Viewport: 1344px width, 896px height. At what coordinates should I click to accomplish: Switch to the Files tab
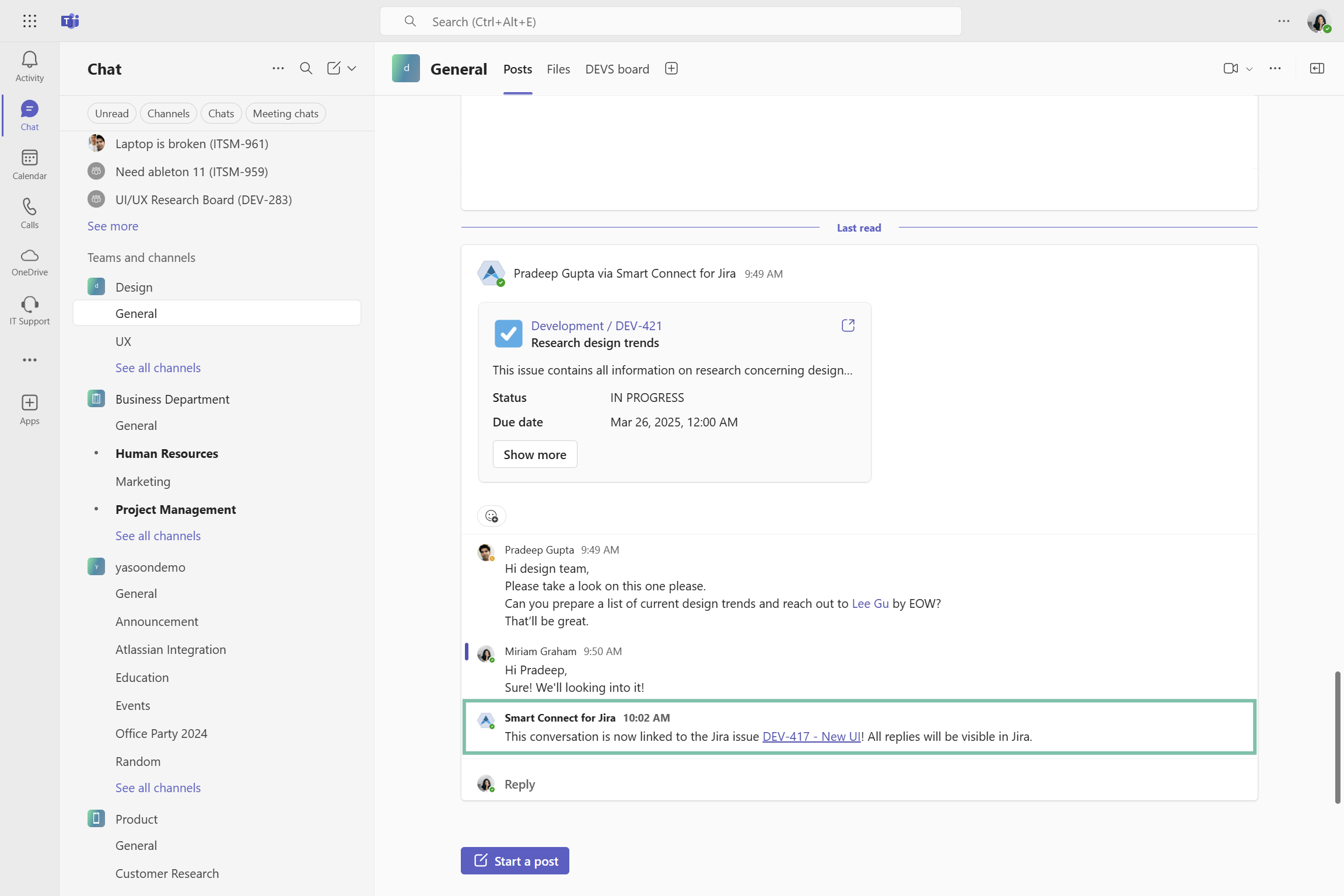[x=558, y=69]
